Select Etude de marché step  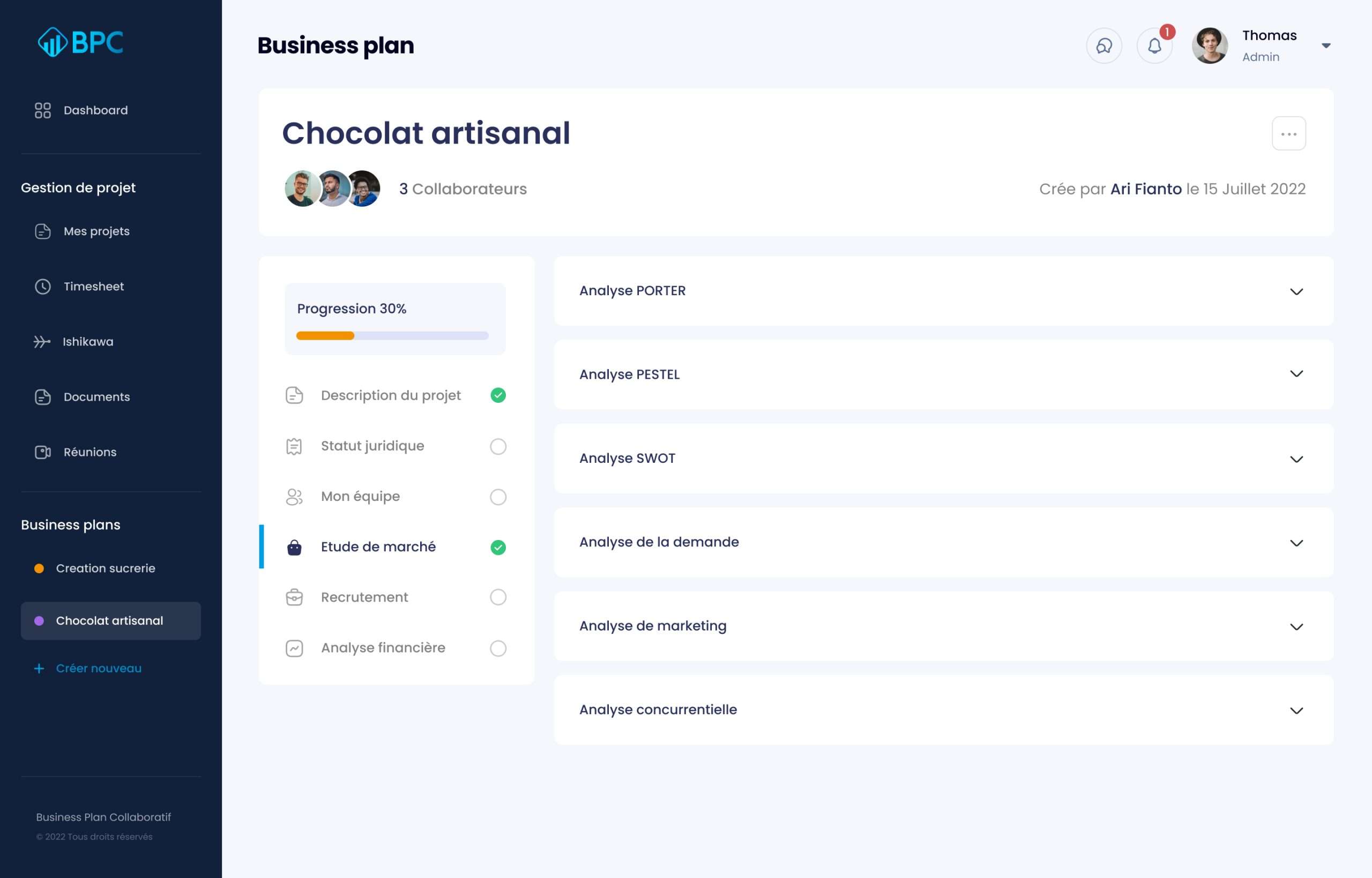tap(378, 547)
